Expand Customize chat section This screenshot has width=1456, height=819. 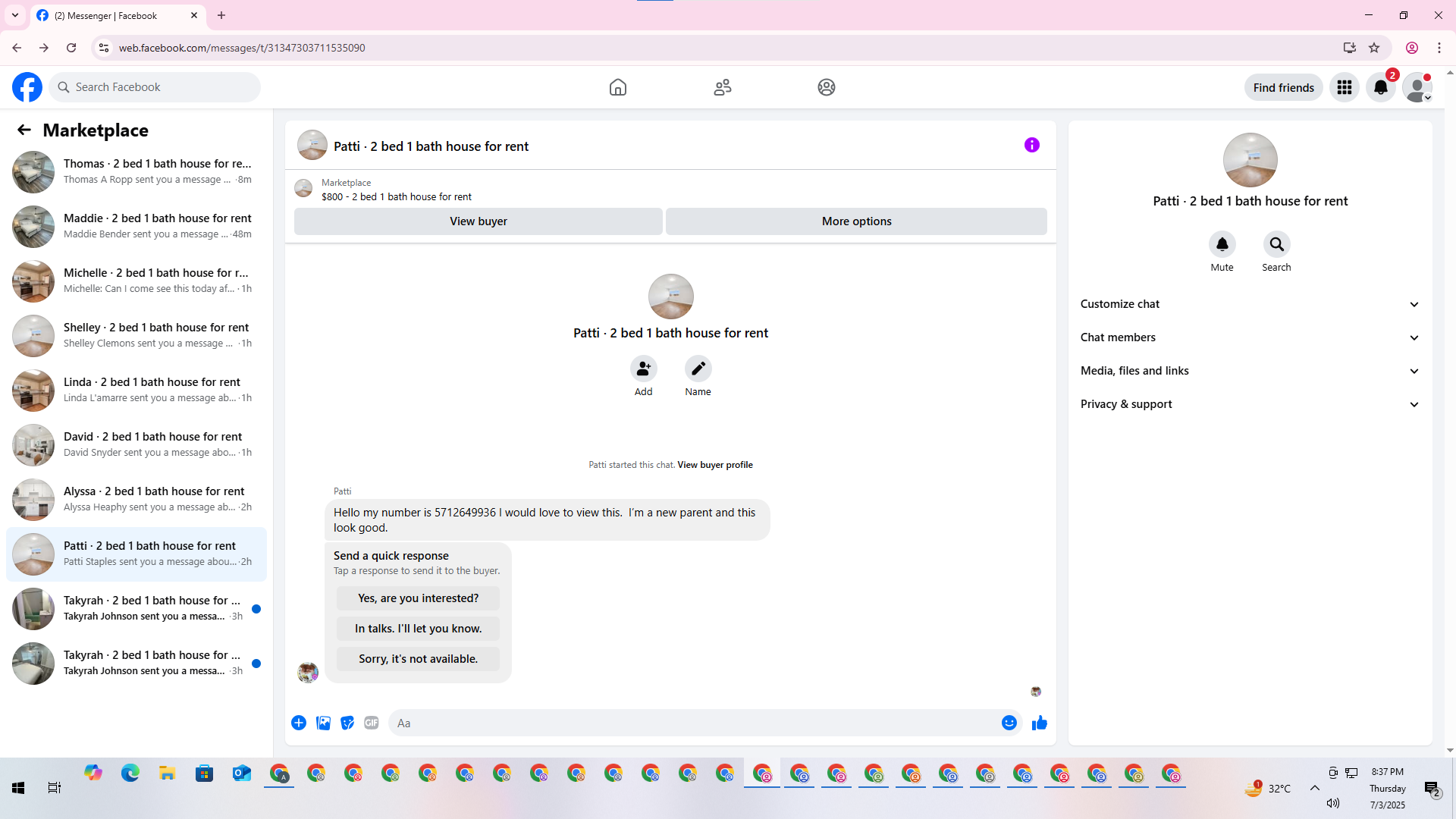point(1250,304)
